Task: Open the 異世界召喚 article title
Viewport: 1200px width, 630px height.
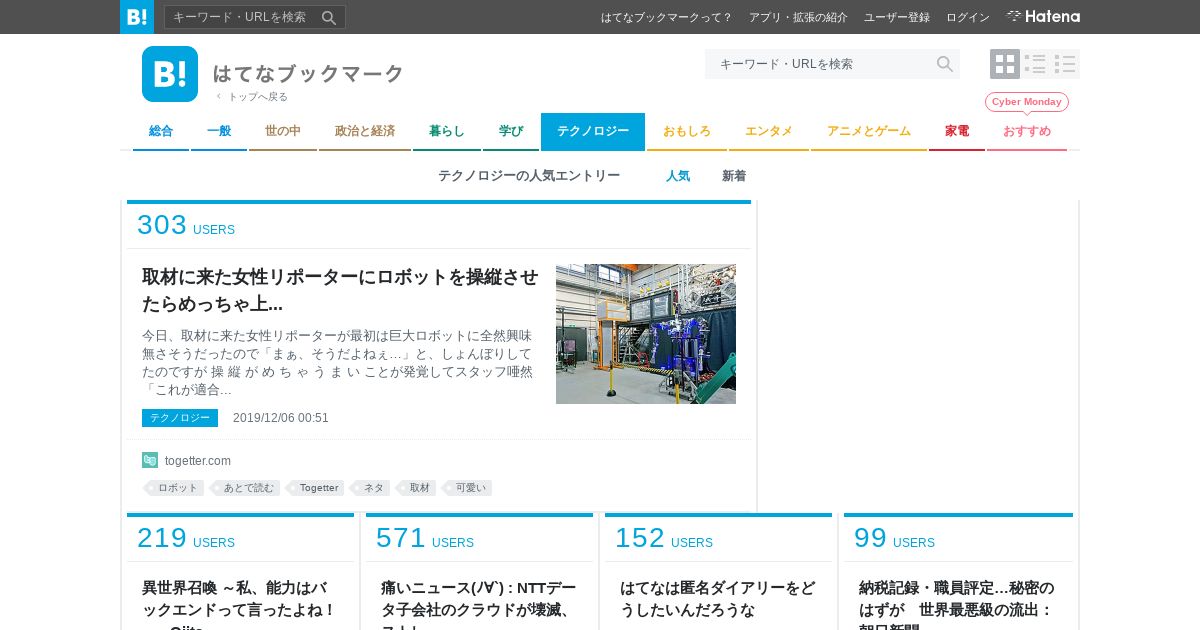Action: click(x=240, y=604)
